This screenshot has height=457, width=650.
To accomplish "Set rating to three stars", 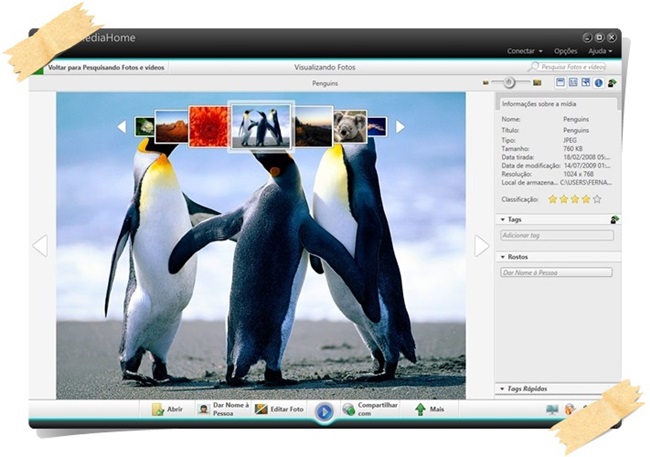I will [x=575, y=199].
